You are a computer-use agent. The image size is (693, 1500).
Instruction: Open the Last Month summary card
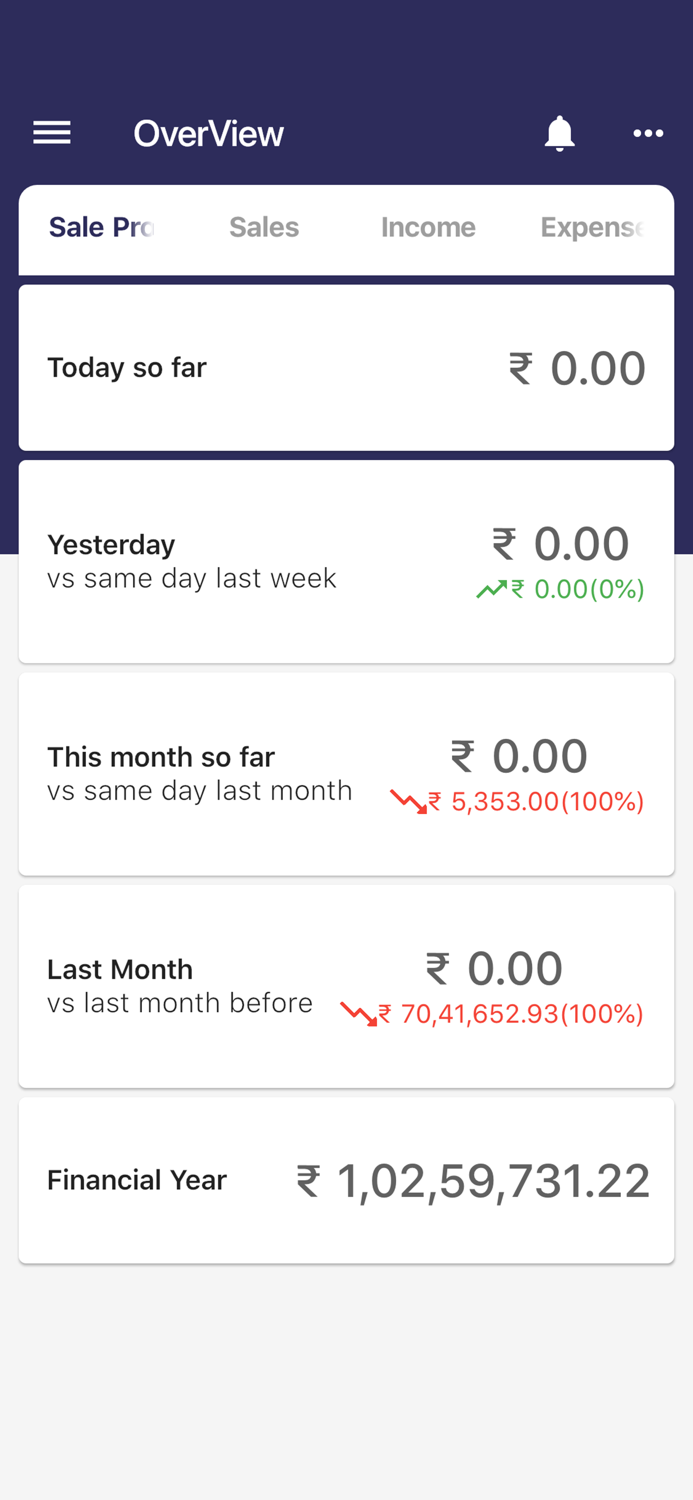tap(346, 985)
